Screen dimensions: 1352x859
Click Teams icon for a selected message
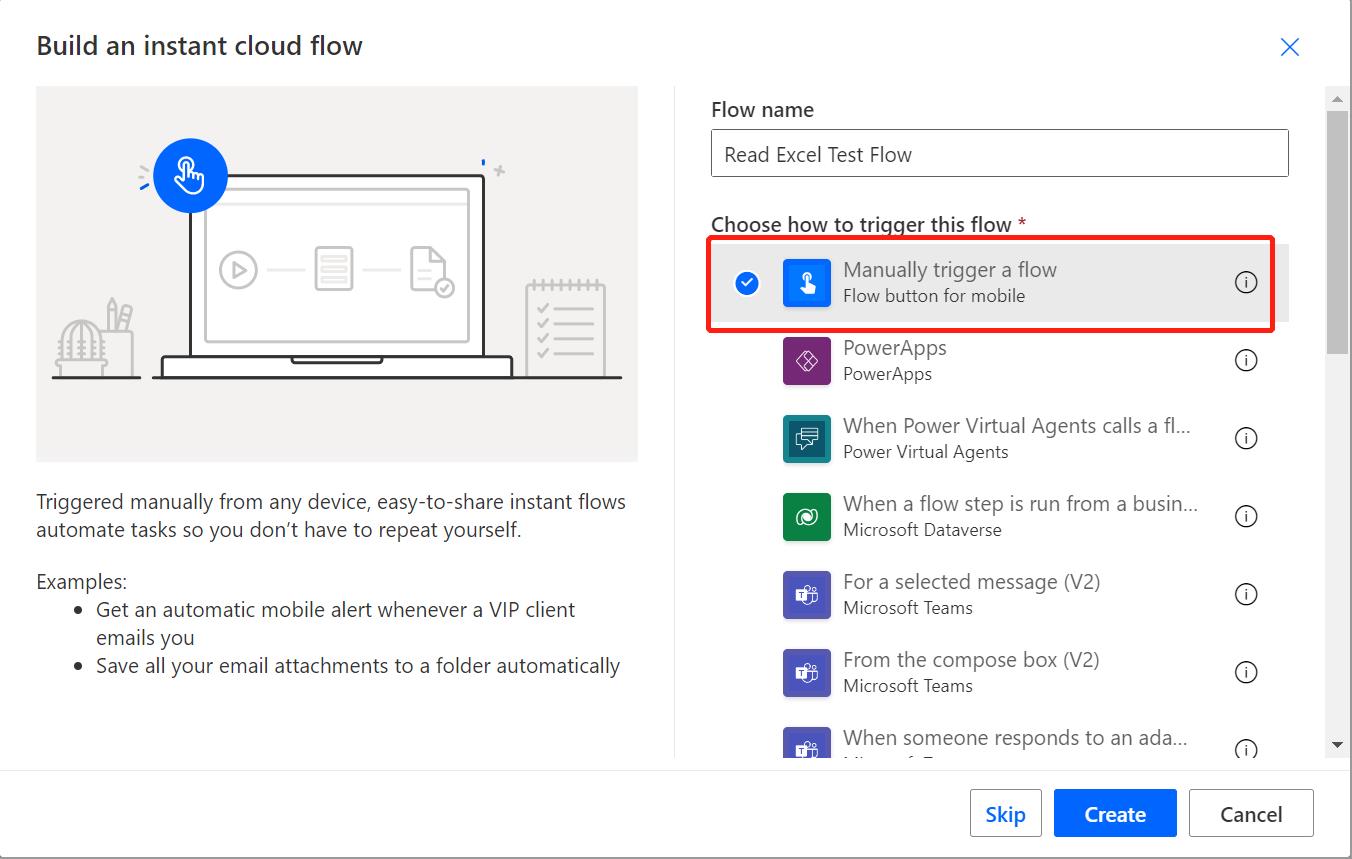pos(806,595)
